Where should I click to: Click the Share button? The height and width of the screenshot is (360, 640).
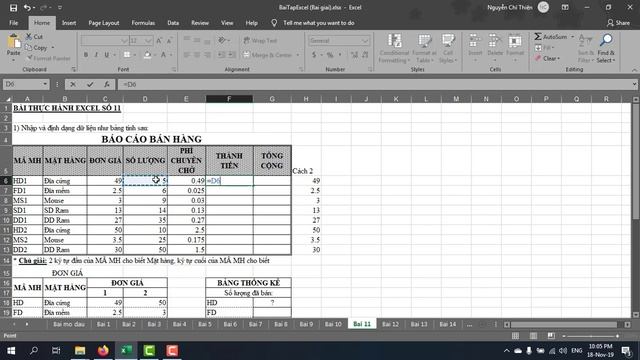pos(618,23)
